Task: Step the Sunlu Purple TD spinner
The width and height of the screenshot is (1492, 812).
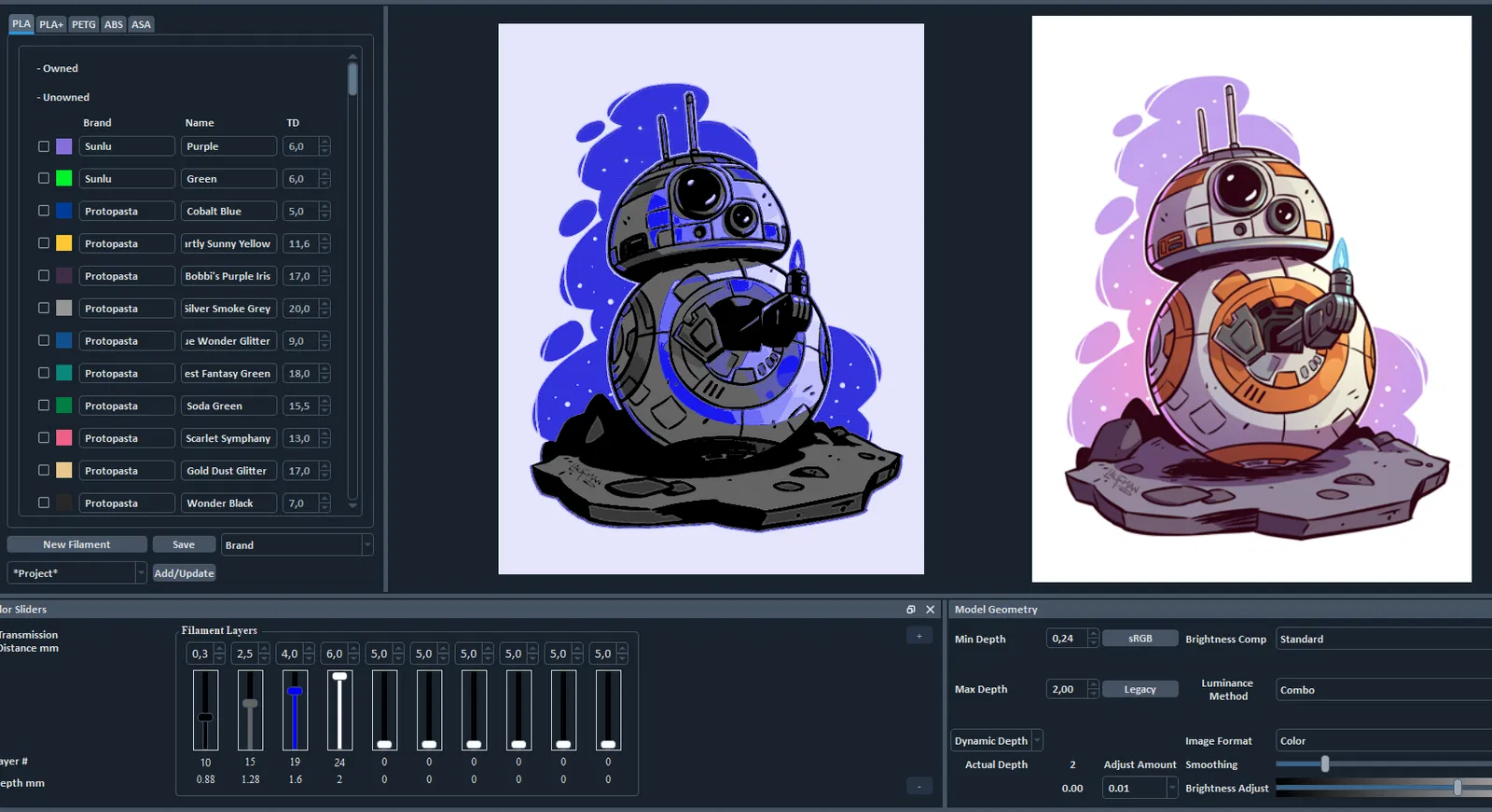Action: (325, 146)
